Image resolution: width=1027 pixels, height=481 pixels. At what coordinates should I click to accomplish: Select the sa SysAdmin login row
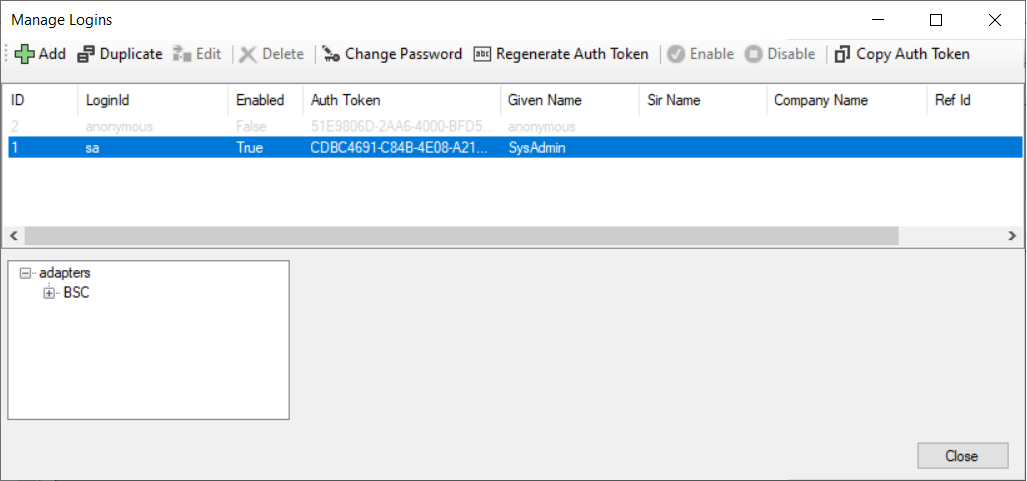pos(300,148)
